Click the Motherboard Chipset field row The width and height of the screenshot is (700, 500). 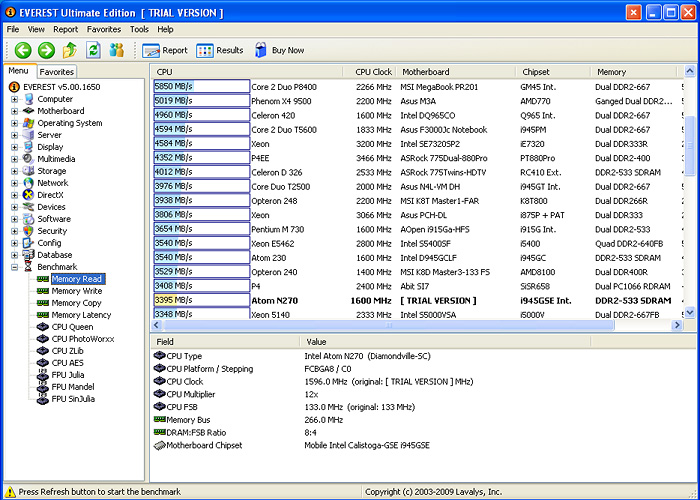(423, 445)
